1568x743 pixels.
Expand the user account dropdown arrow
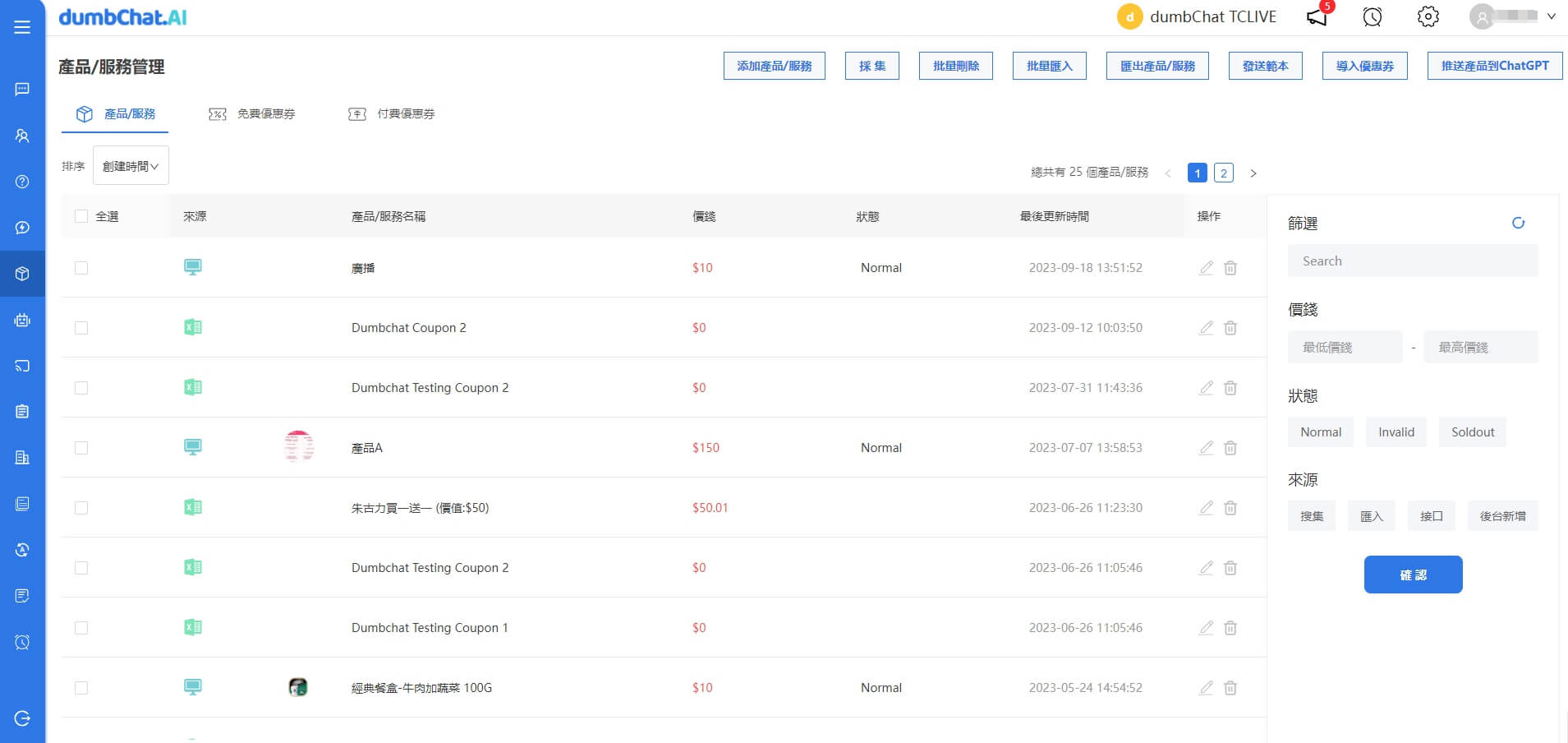tap(1551, 16)
